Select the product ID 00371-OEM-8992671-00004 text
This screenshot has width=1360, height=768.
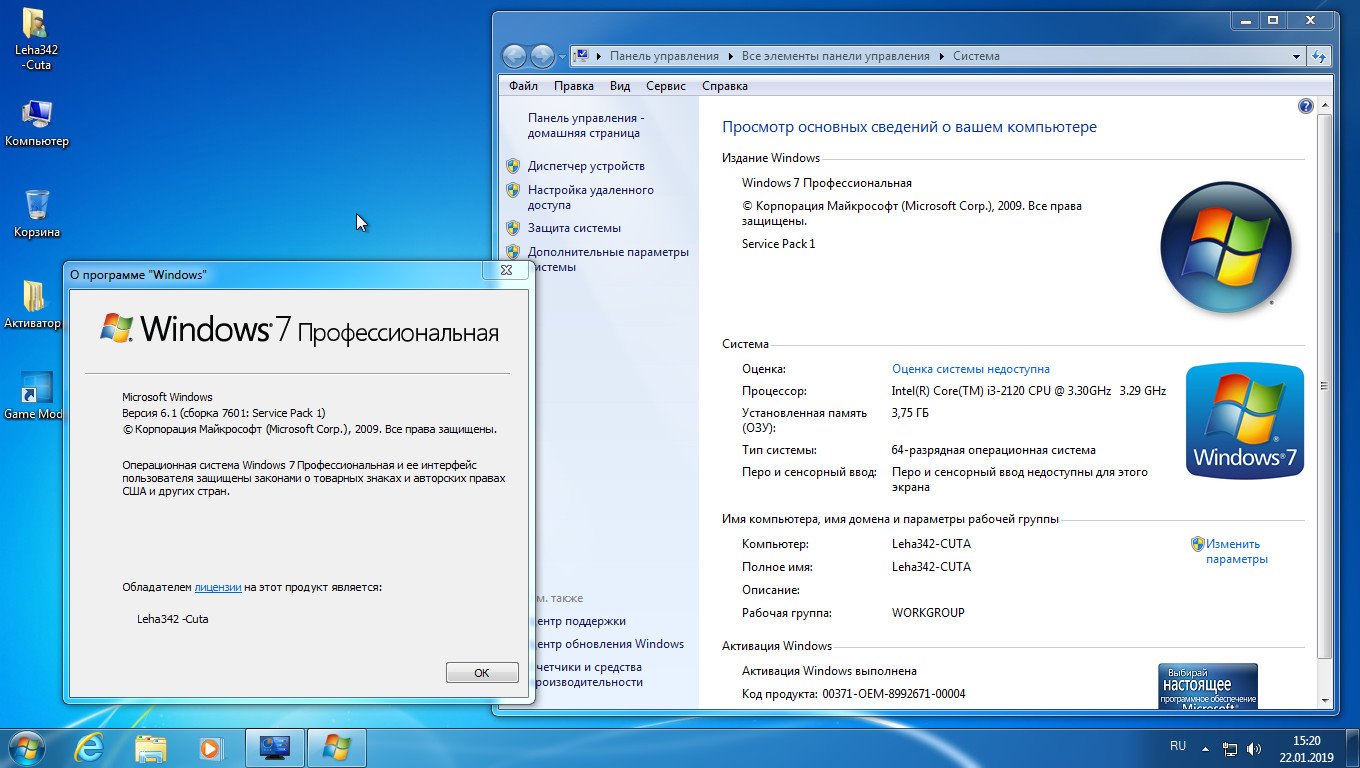[894, 694]
